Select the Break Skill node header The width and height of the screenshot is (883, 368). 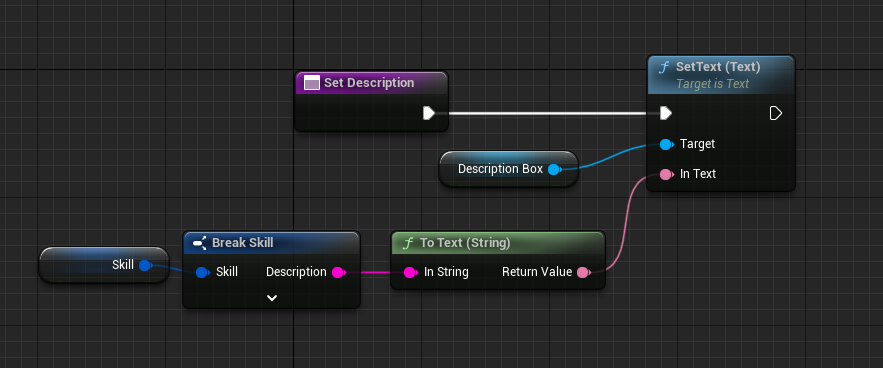(x=271, y=243)
